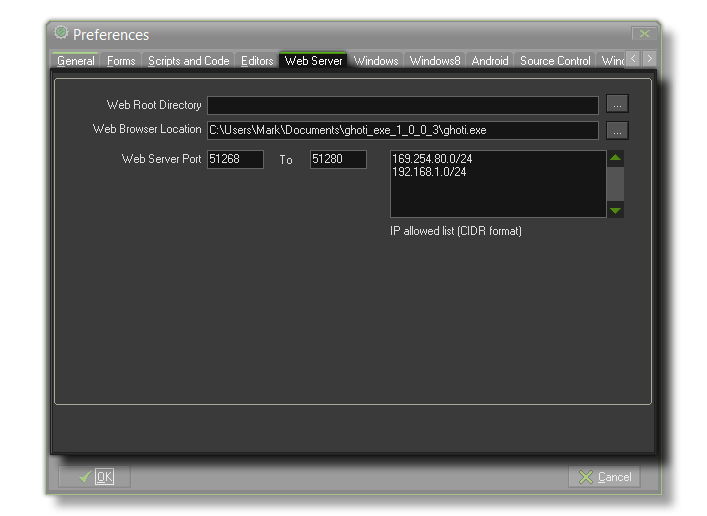Screen dimensions: 707x516
Task: Open the Source Control tab
Action: [x=555, y=61]
